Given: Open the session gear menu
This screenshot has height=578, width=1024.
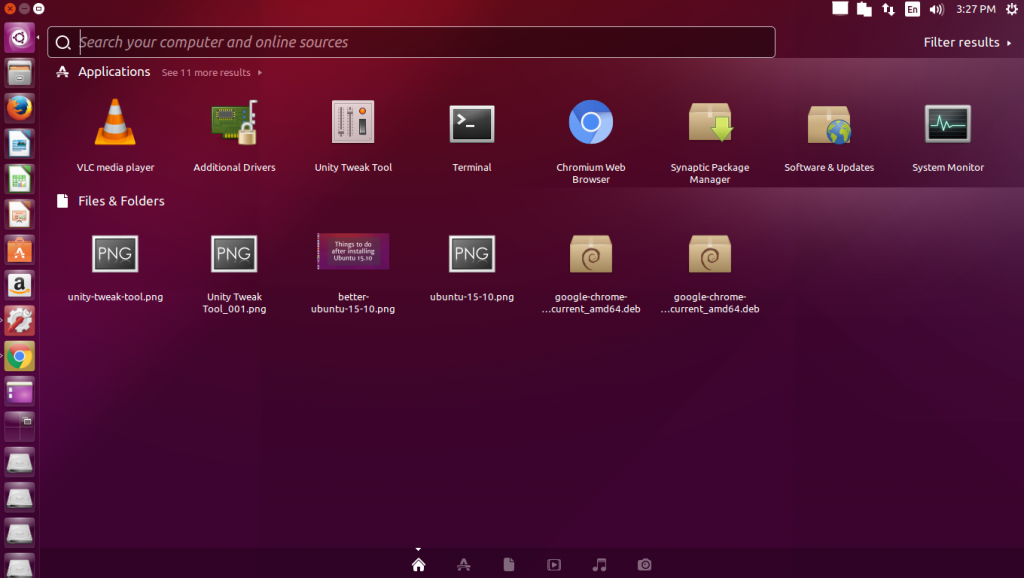Looking at the screenshot, I should point(1012,9).
